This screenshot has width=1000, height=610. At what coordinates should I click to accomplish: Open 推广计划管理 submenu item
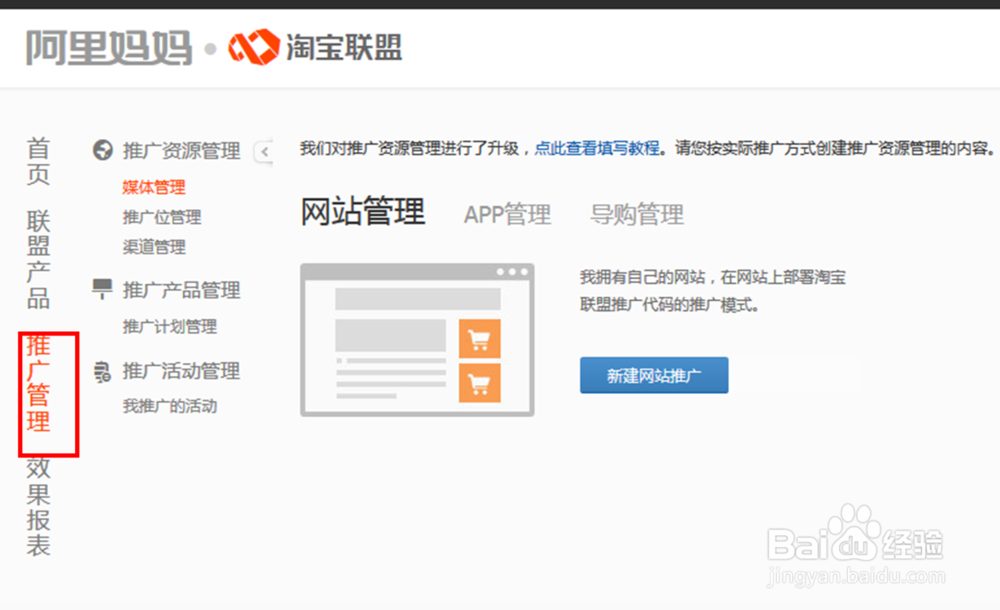pos(170,327)
